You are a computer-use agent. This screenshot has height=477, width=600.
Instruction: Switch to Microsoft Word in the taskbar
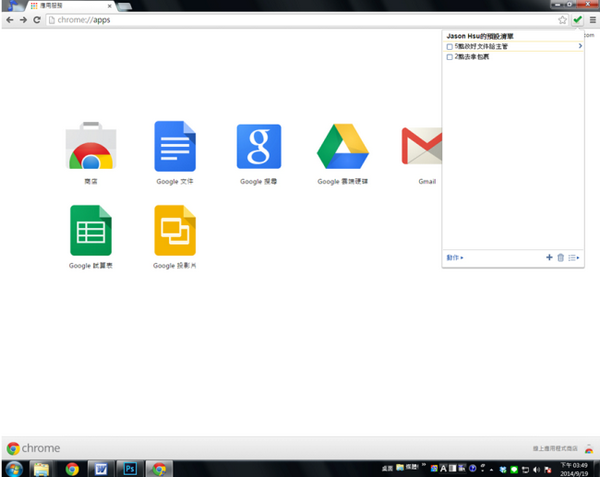click(101, 469)
